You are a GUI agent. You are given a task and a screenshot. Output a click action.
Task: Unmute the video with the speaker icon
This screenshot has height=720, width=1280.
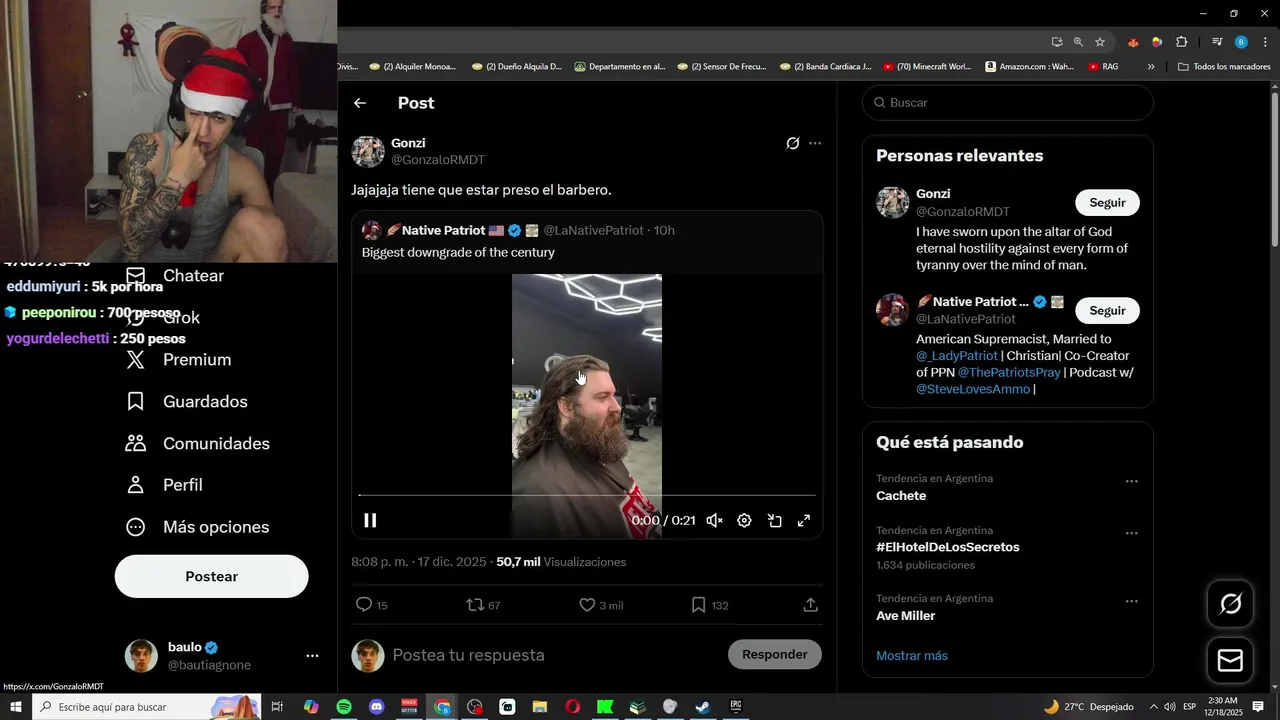(714, 520)
